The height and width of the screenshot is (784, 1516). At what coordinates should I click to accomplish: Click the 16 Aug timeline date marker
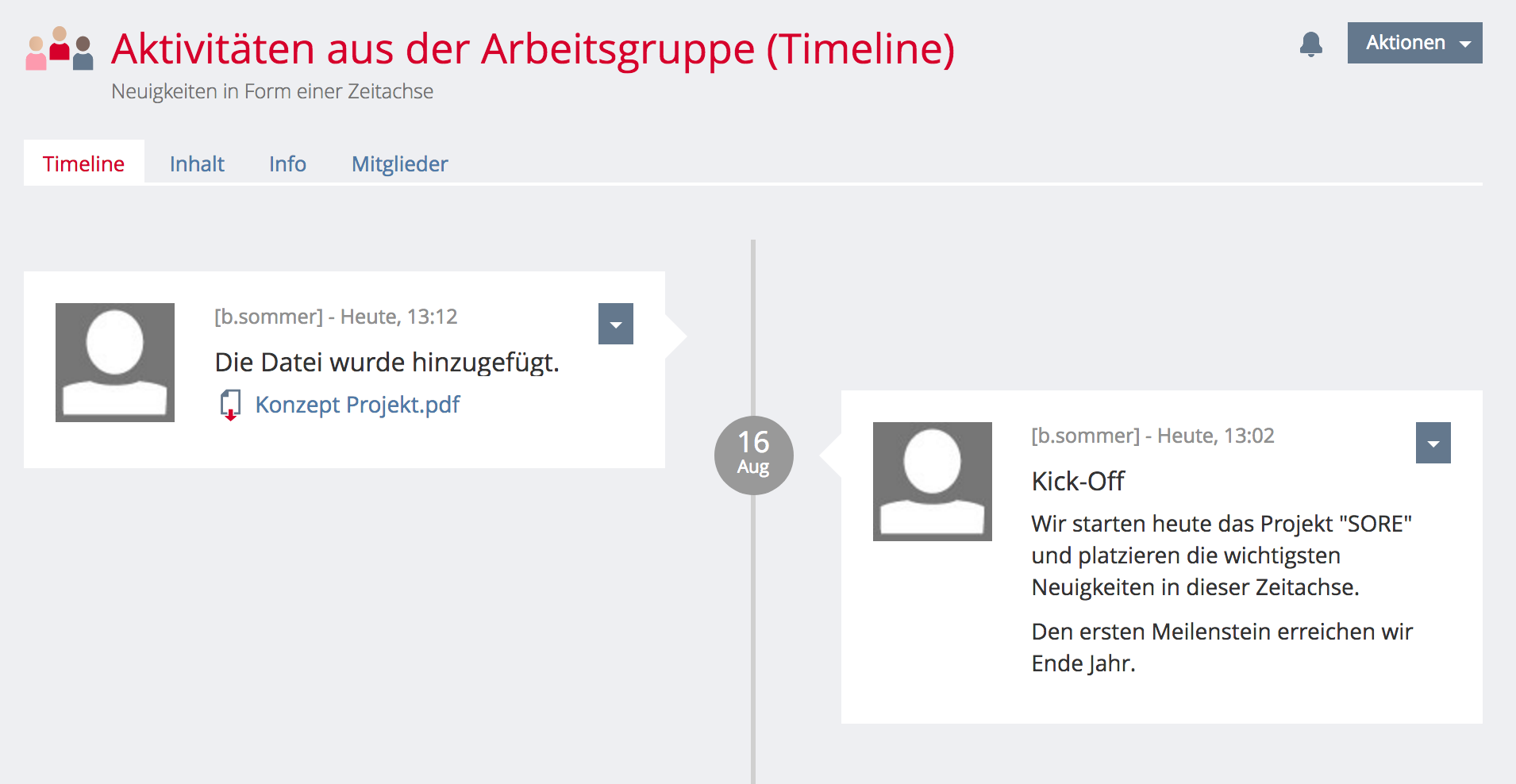[x=754, y=455]
